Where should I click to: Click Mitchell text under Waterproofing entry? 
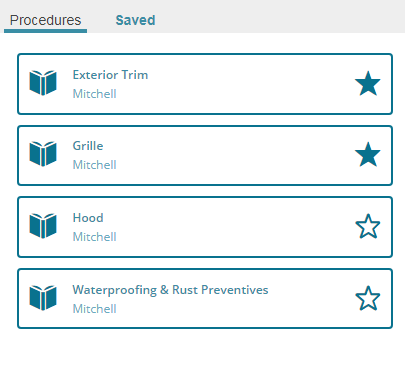(x=95, y=309)
